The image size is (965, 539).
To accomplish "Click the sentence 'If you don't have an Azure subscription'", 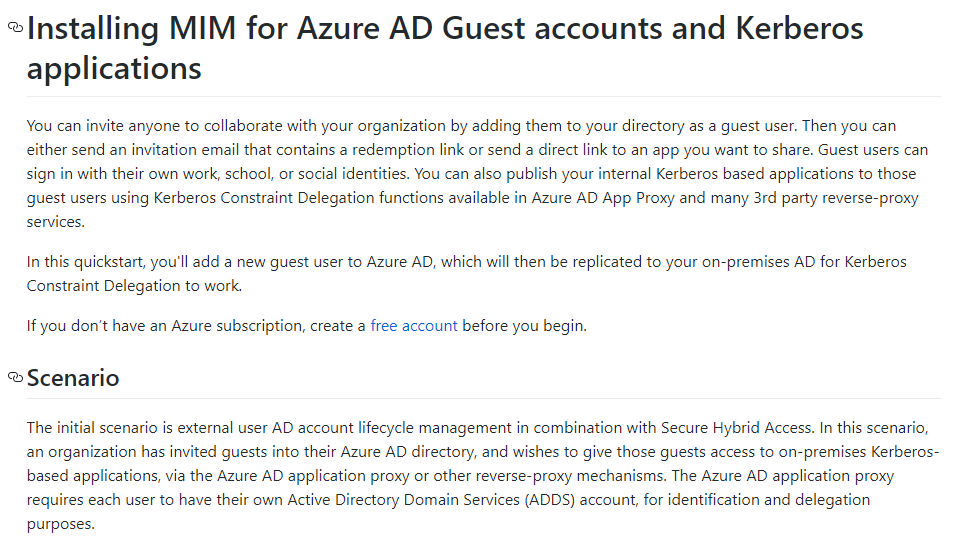I will [306, 325].
